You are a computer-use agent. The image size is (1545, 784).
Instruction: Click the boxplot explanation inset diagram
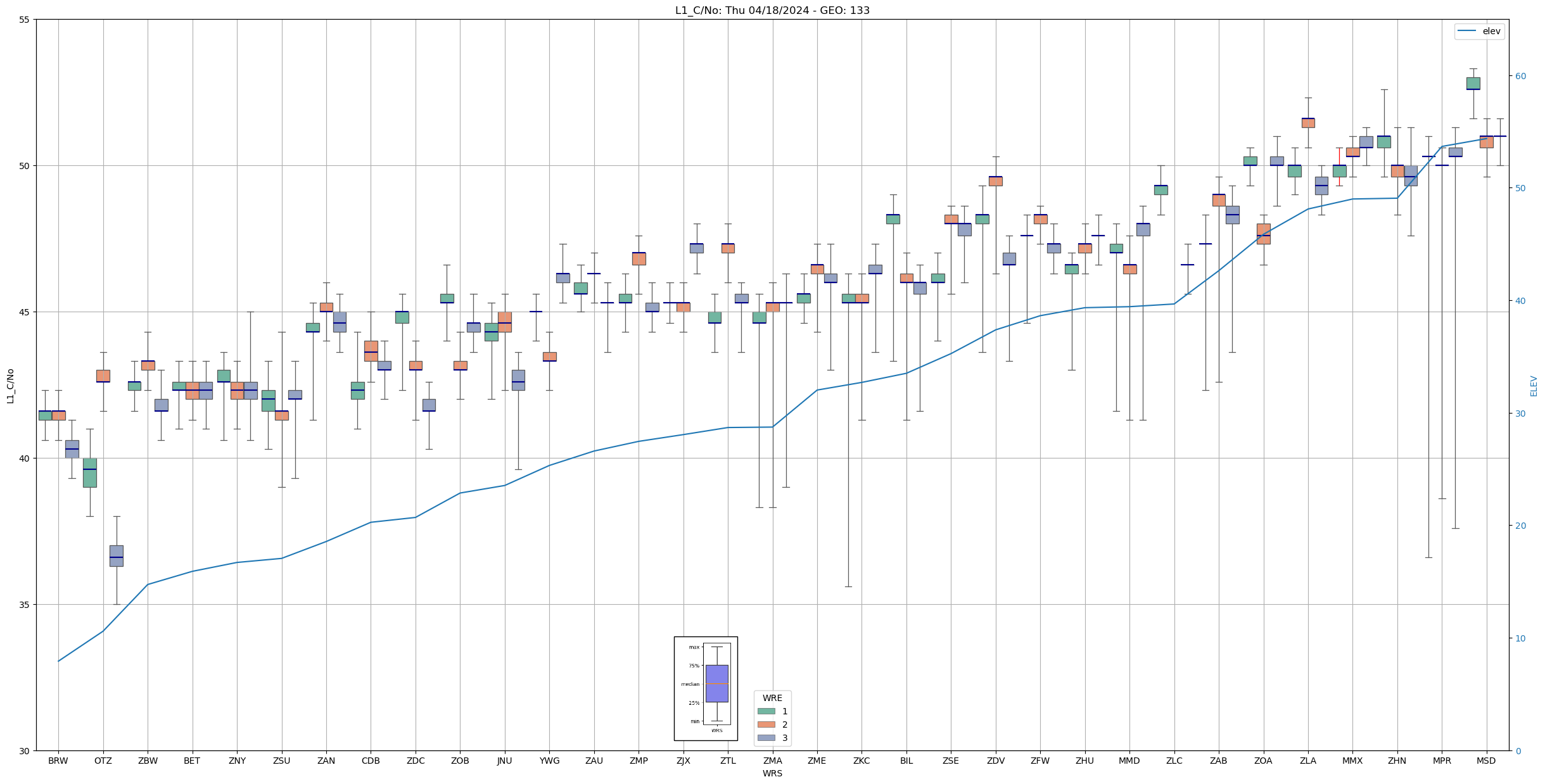coord(706,688)
